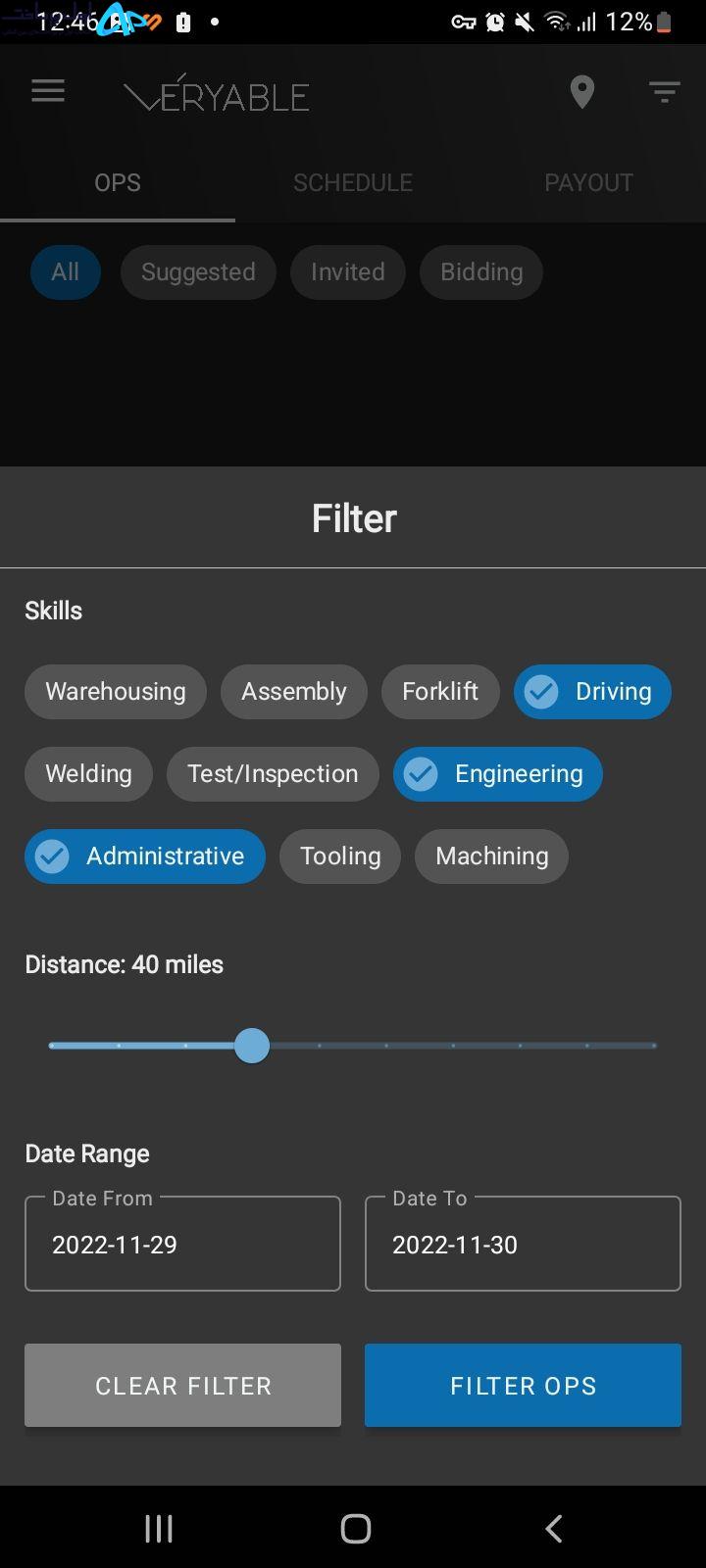The height and width of the screenshot is (1568, 706).
Task: Open the Date To picker field
Action: click(x=523, y=1244)
